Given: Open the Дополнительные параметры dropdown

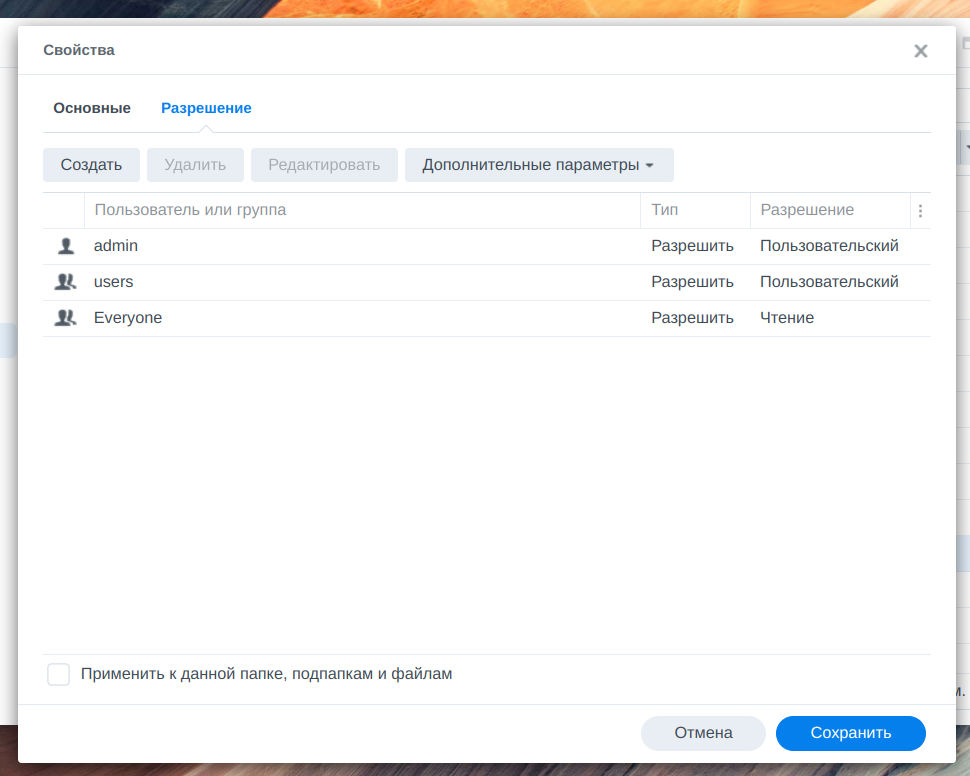Looking at the screenshot, I should [x=539, y=164].
